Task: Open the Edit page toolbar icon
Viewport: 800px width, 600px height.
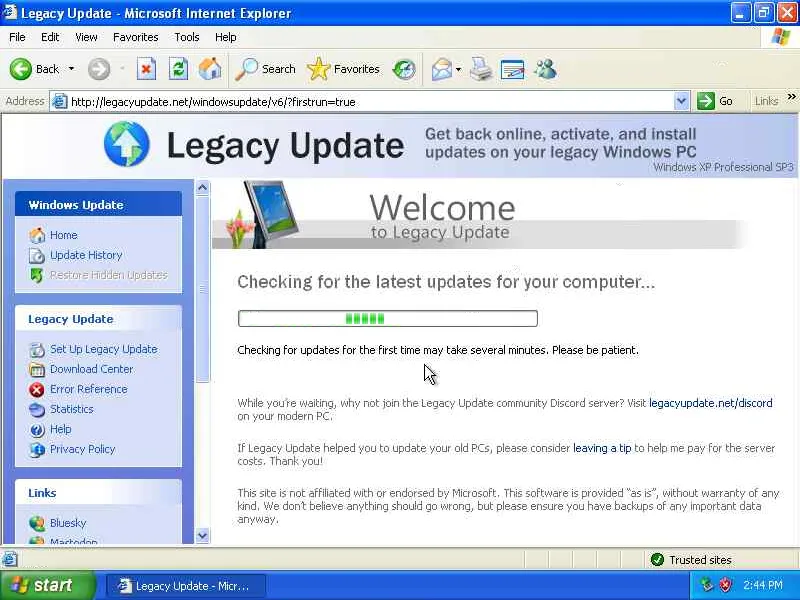Action: coord(512,69)
